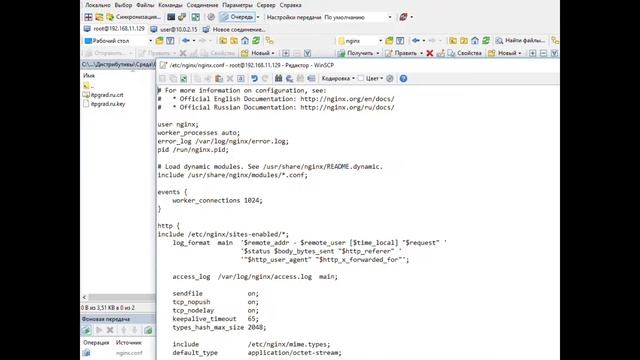This screenshot has width=640, height=360.
Task: Expand the Получить dropdown arrow
Action: (x=378, y=53)
